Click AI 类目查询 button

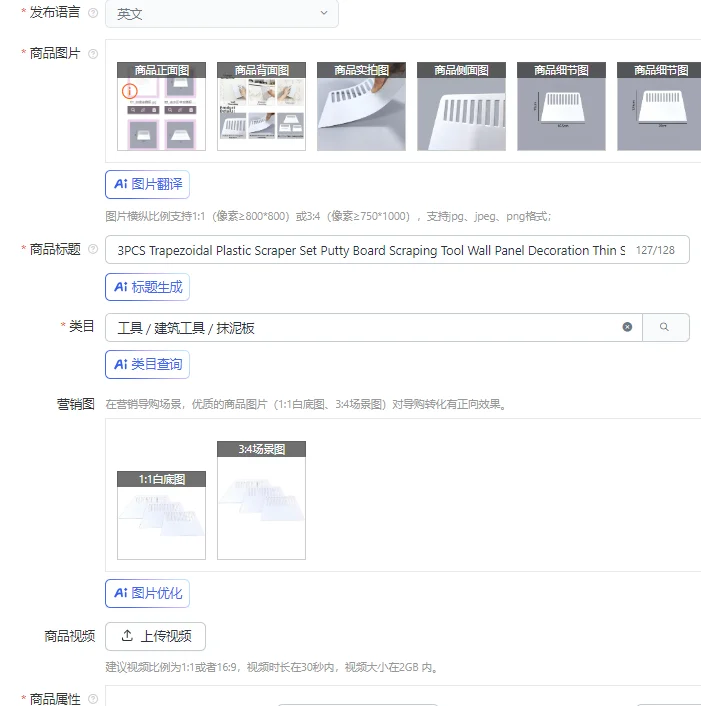[x=147, y=364]
